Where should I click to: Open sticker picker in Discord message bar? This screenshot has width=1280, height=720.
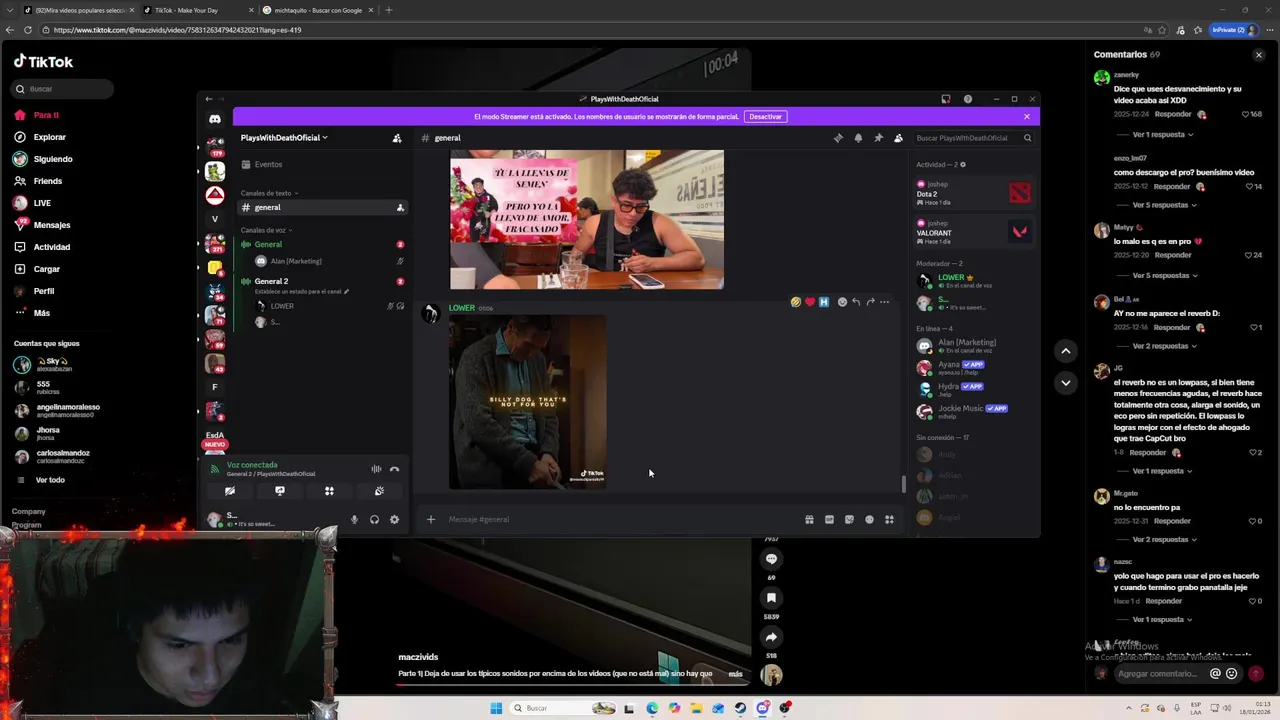point(849,519)
